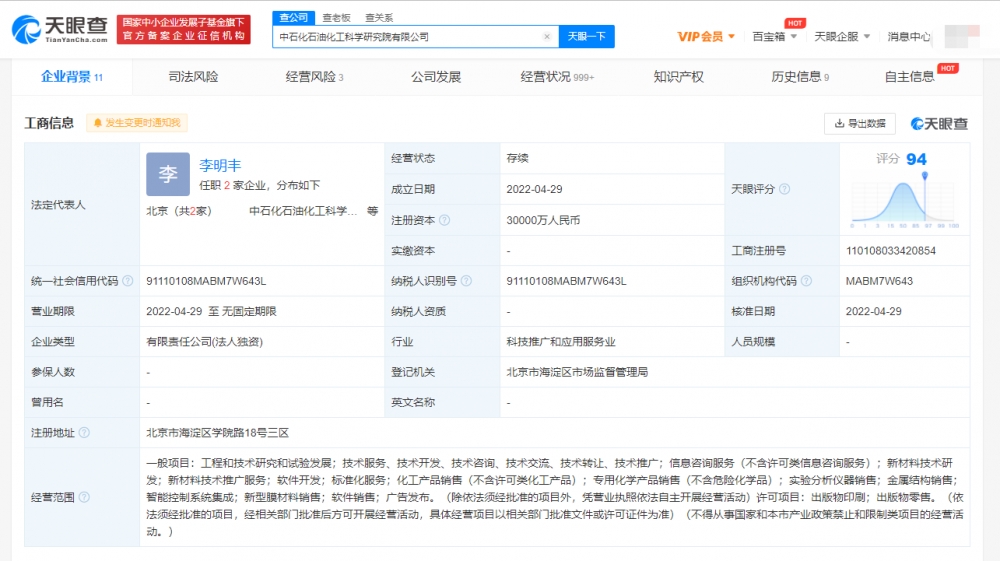Click the TianYanCha logo in header
The height and width of the screenshot is (561, 1000).
(59, 30)
